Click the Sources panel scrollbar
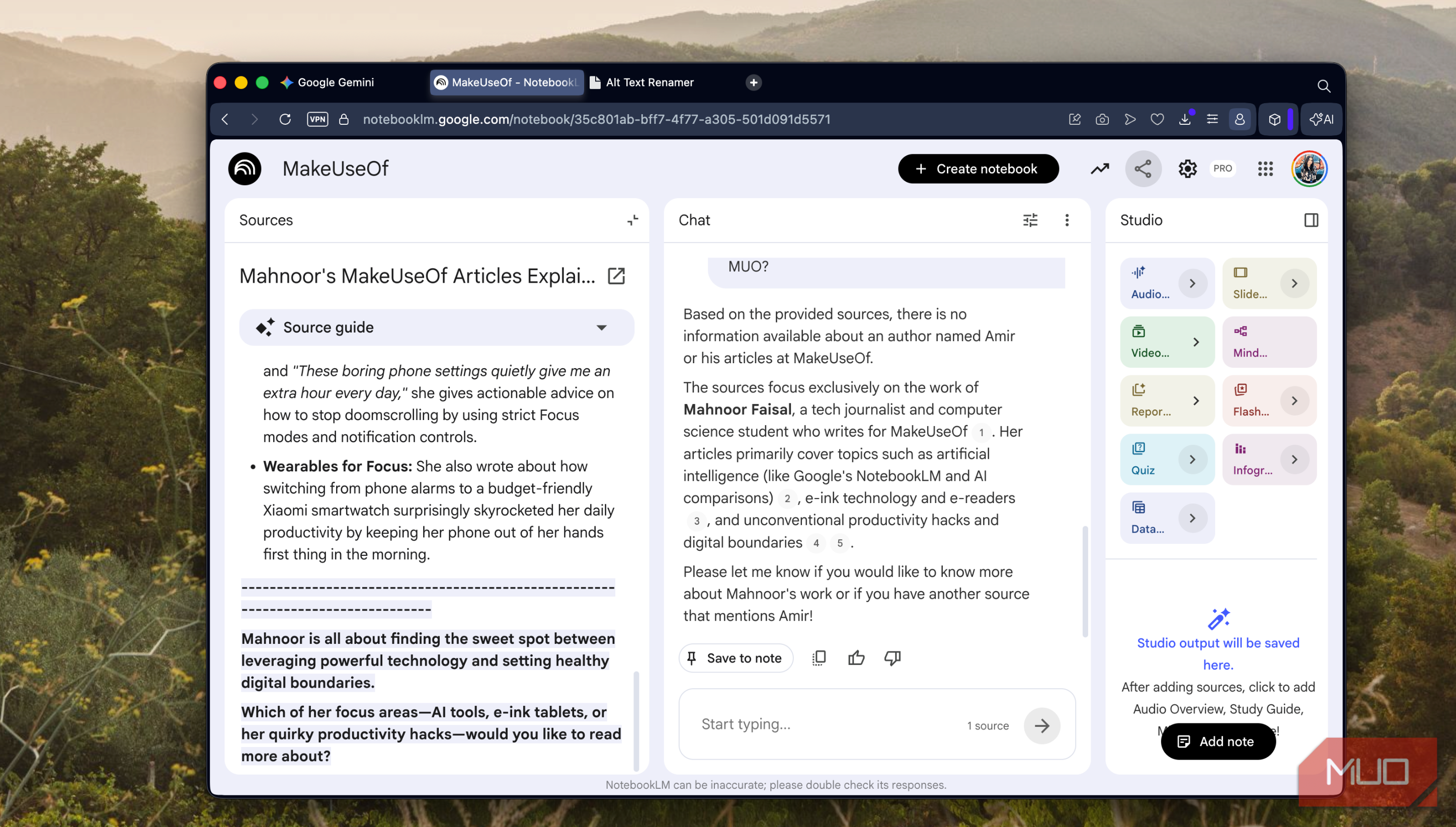 pos(636,721)
